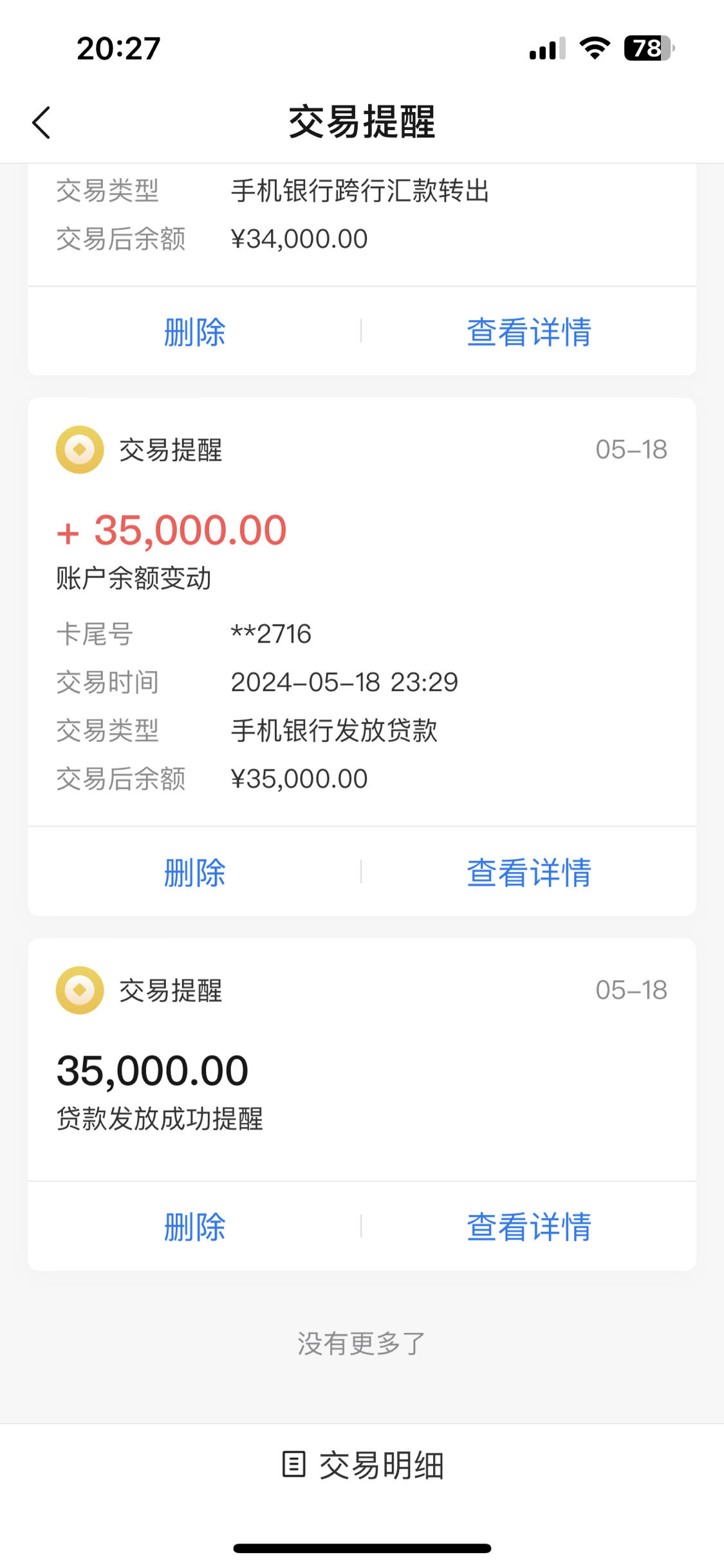Tap the 没有更多了 footer text

[362, 1344]
